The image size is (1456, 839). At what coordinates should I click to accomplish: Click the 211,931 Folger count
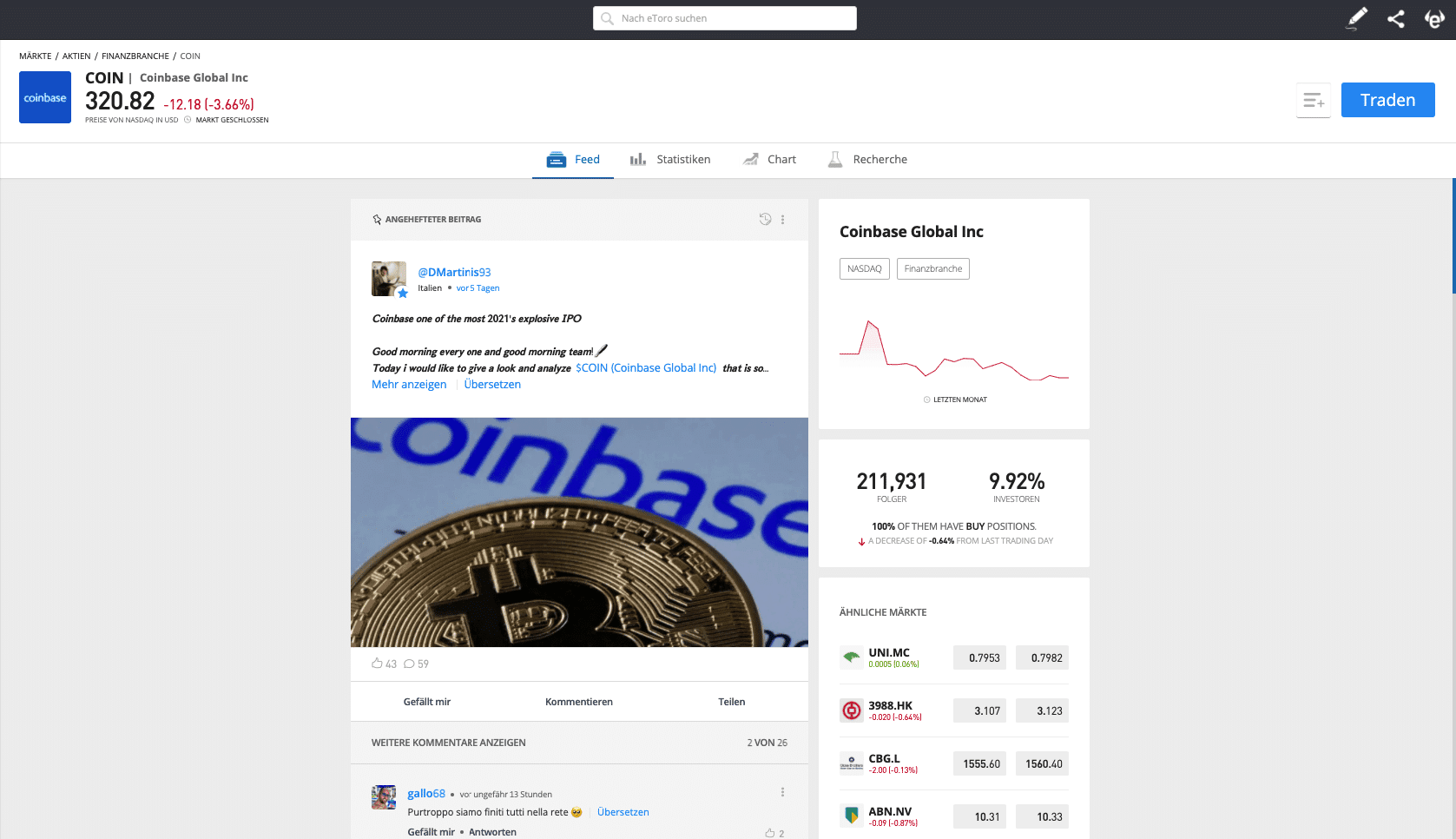(x=892, y=481)
